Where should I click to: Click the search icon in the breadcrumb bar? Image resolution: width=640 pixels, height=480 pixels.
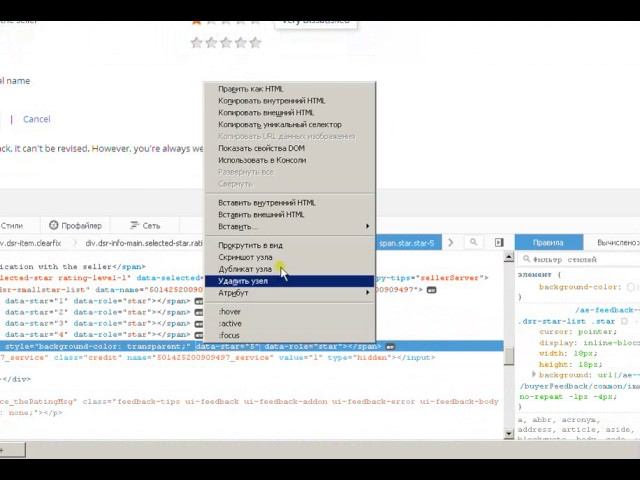coord(473,242)
